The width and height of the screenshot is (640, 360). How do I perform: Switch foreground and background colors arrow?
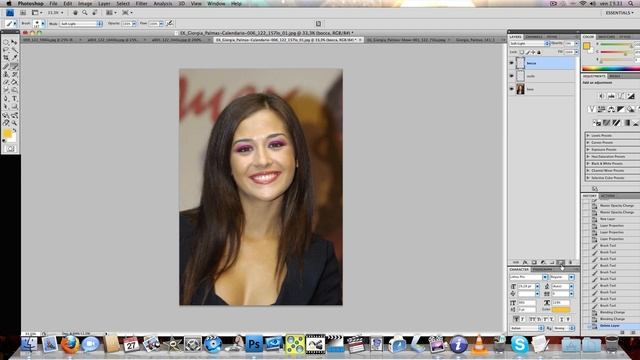pyautogui.click(x=15, y=130)
